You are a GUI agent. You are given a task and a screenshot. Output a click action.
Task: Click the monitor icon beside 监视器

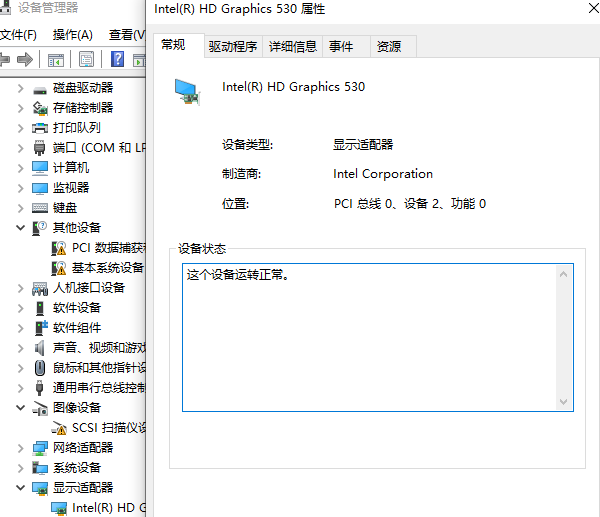(40, 188)
